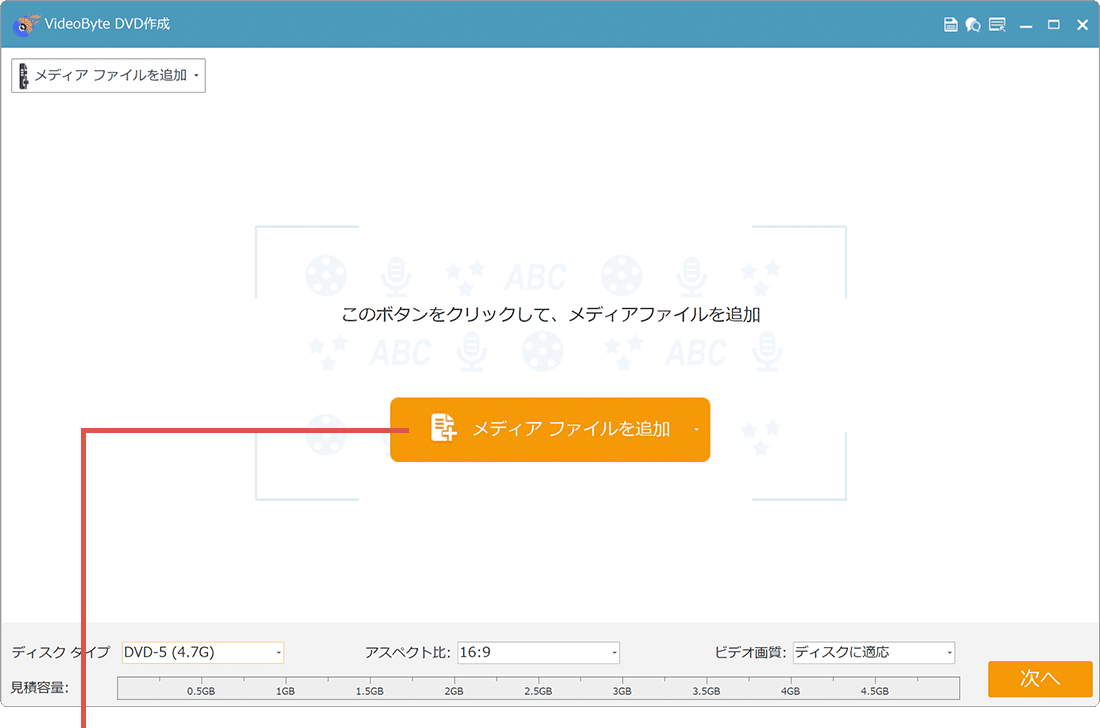This screenshot has width=1100, height=728.
Task: Click the dropdown arrow beside ディスク タイプ selector
Action: click(x=276, y=652)
